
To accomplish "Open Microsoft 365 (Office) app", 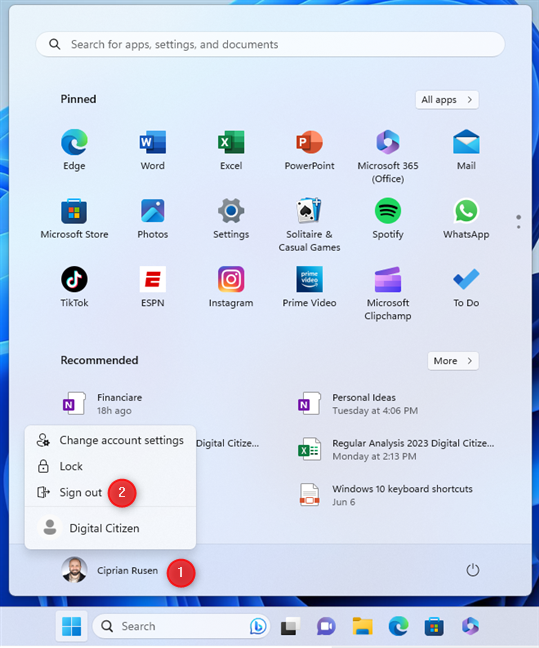I will 388,155.
